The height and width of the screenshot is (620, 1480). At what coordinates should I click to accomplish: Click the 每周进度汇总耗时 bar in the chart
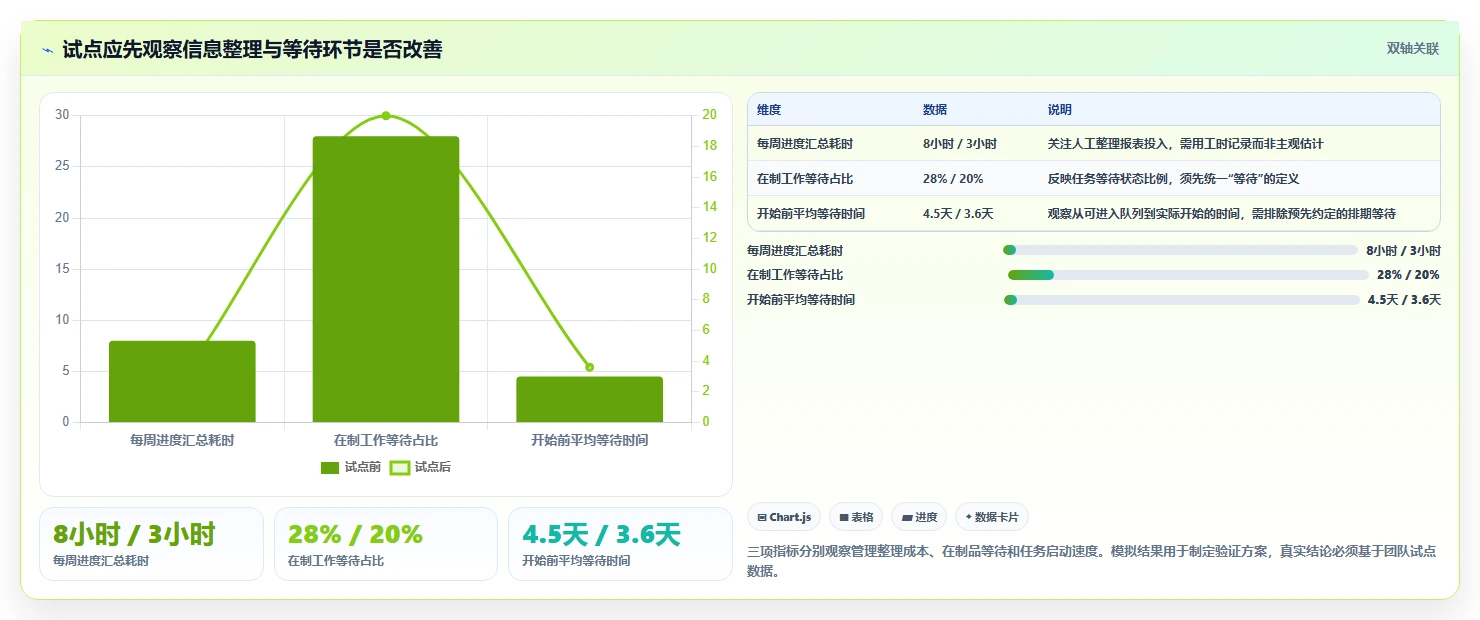pyautogui.click(x=182, y=381)
